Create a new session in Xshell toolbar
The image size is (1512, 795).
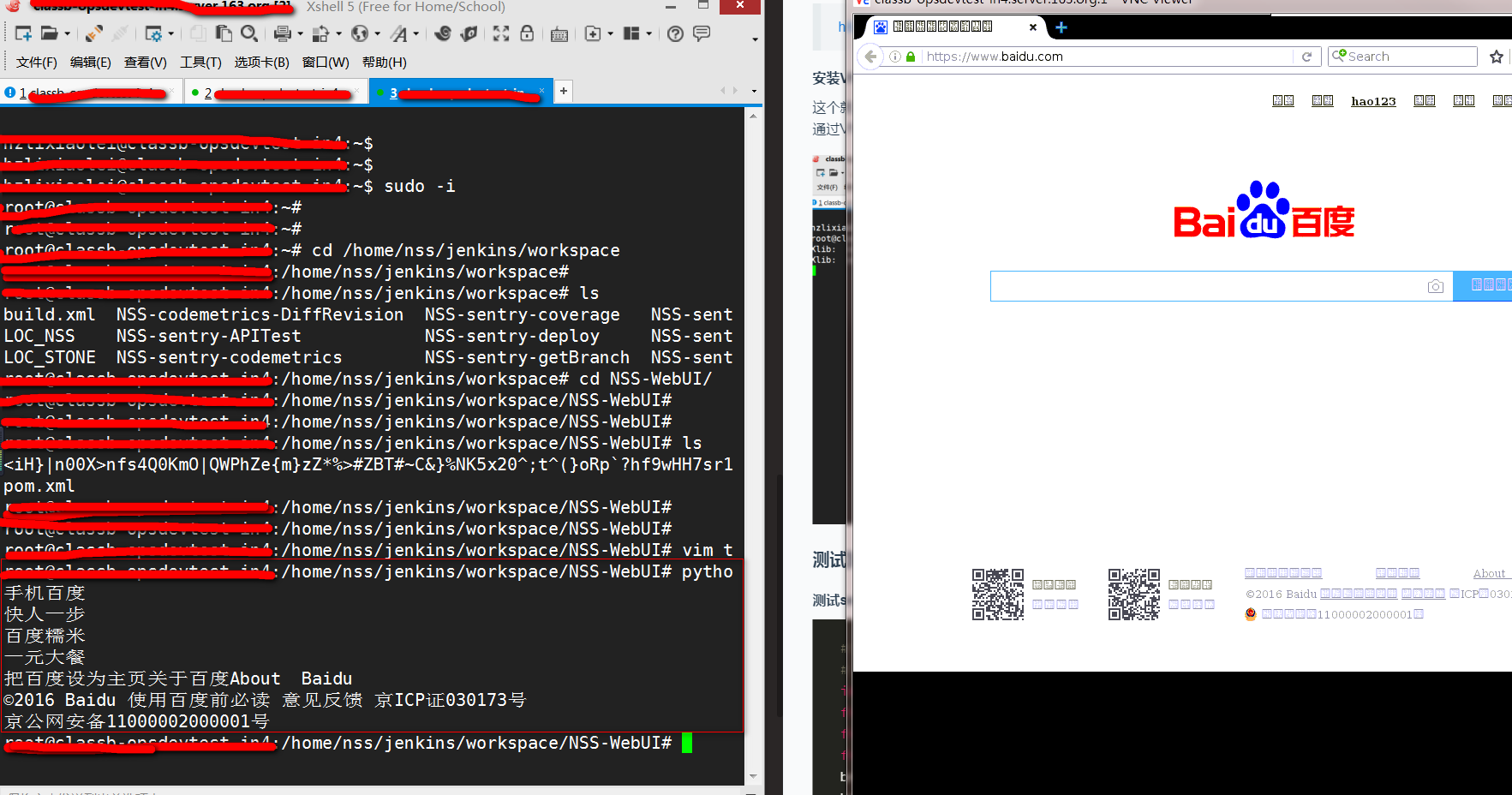pos(23,33)
